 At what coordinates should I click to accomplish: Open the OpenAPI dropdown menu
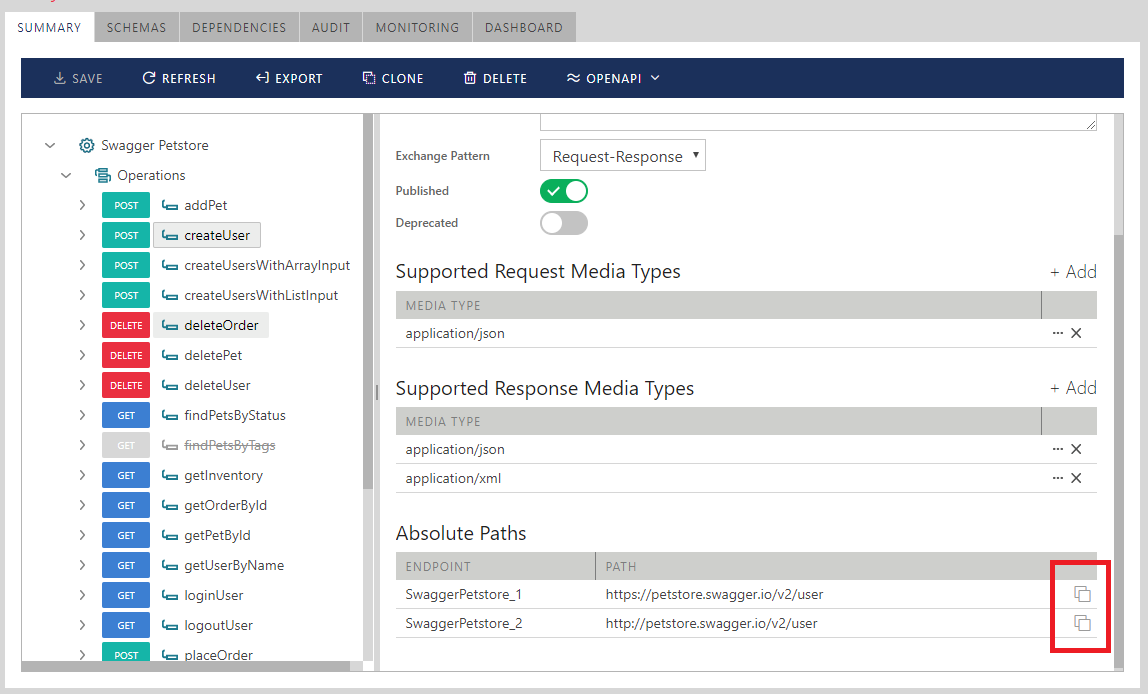point(613,78)
